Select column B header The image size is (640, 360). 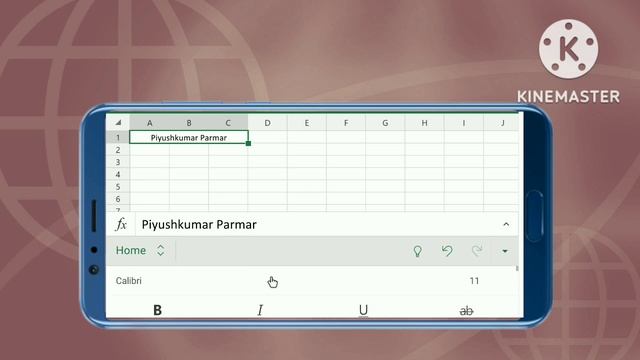point(189,123)
